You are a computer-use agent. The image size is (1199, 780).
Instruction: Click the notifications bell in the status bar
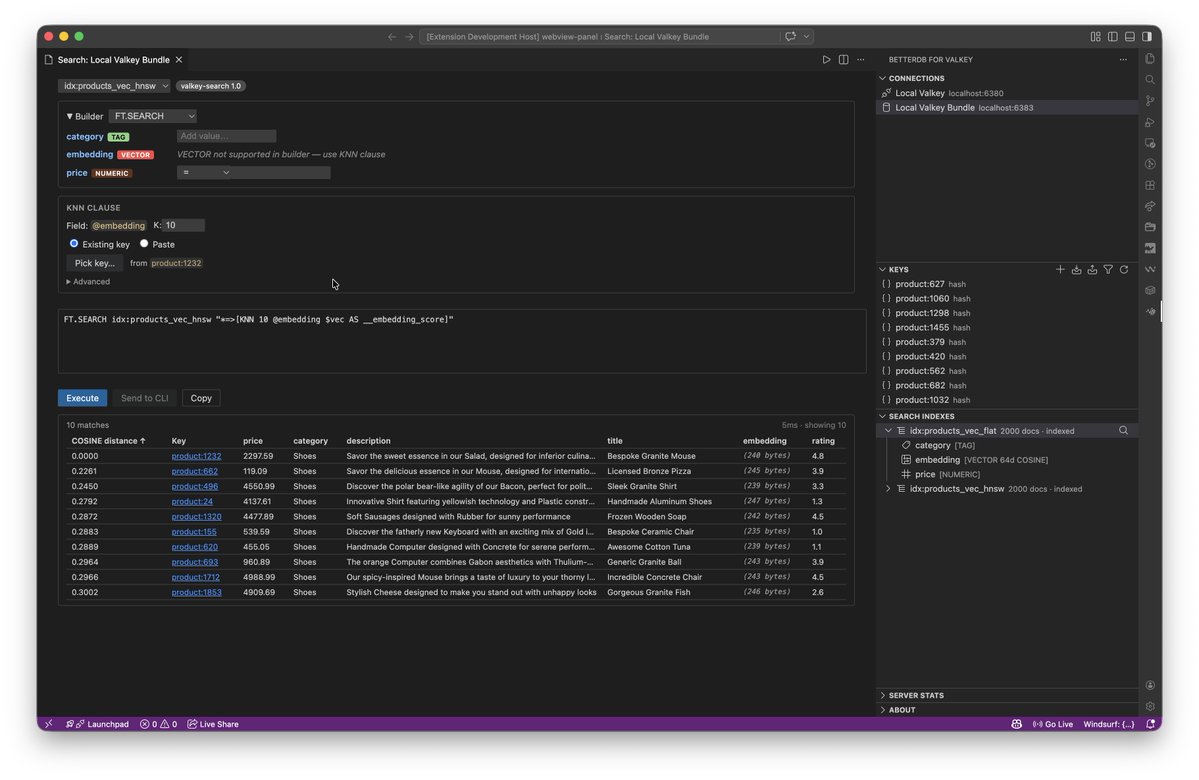(x=1150, y=724)
